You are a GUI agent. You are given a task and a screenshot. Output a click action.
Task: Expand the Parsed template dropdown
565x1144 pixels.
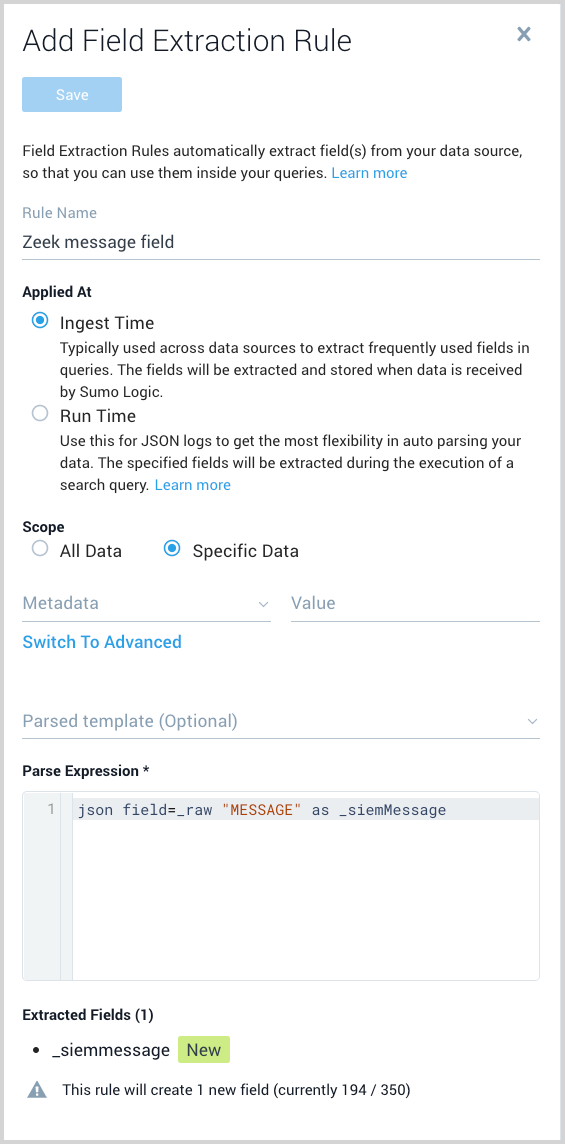pyautogui.click(x=281, y=722)
